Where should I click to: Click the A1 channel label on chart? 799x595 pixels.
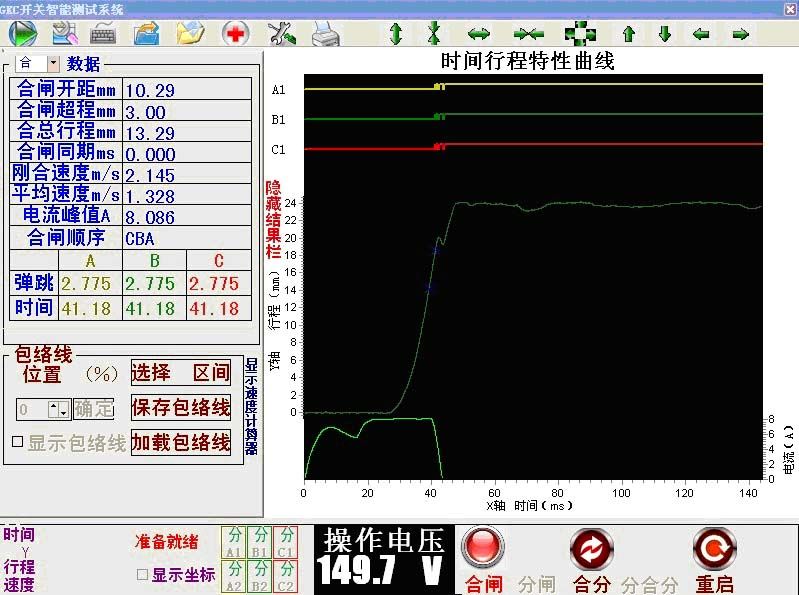(278, 90)
